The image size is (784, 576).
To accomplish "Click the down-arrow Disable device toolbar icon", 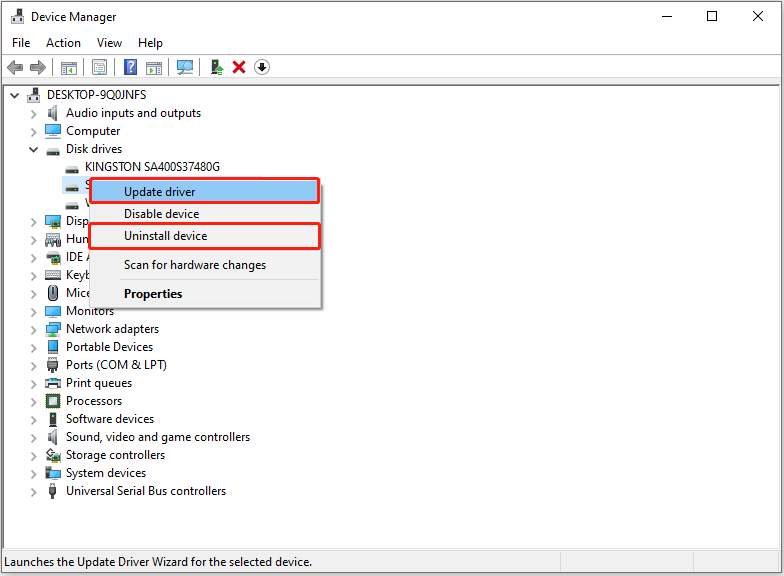I will [x=262, y=67].
